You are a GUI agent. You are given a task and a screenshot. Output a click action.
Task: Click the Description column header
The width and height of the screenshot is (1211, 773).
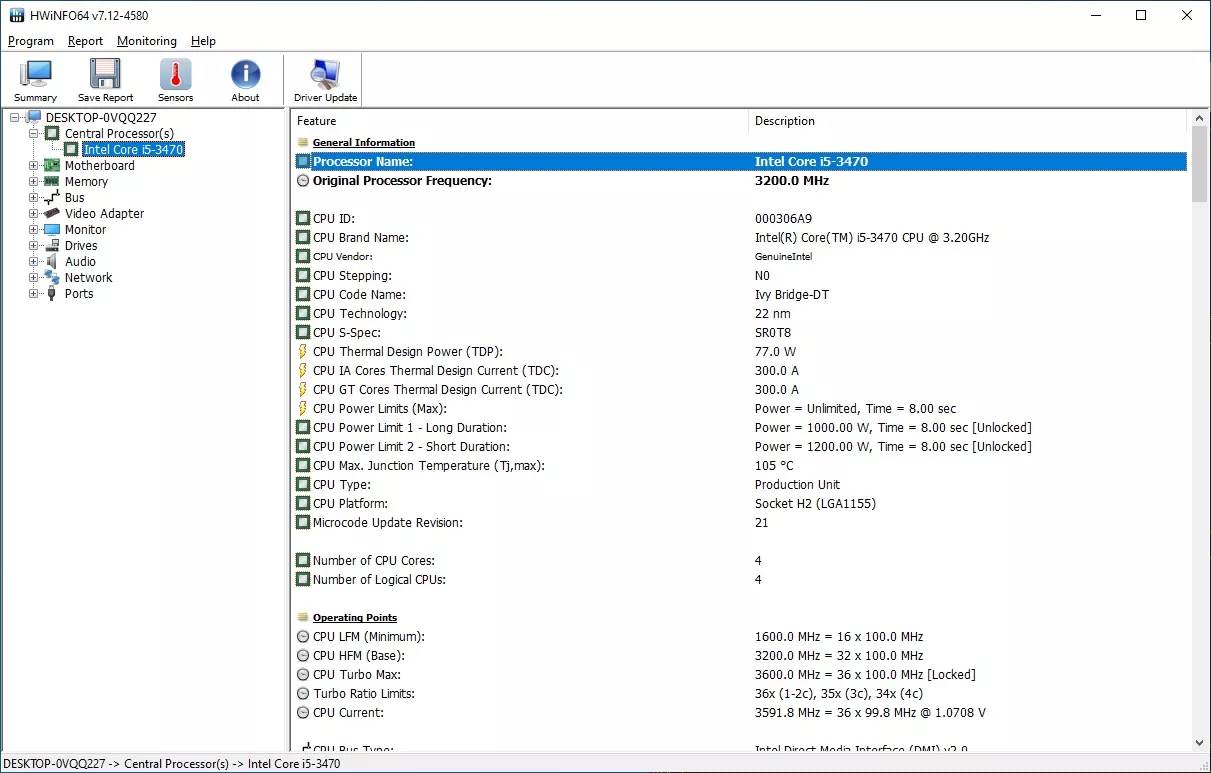[x=967, y=121]
